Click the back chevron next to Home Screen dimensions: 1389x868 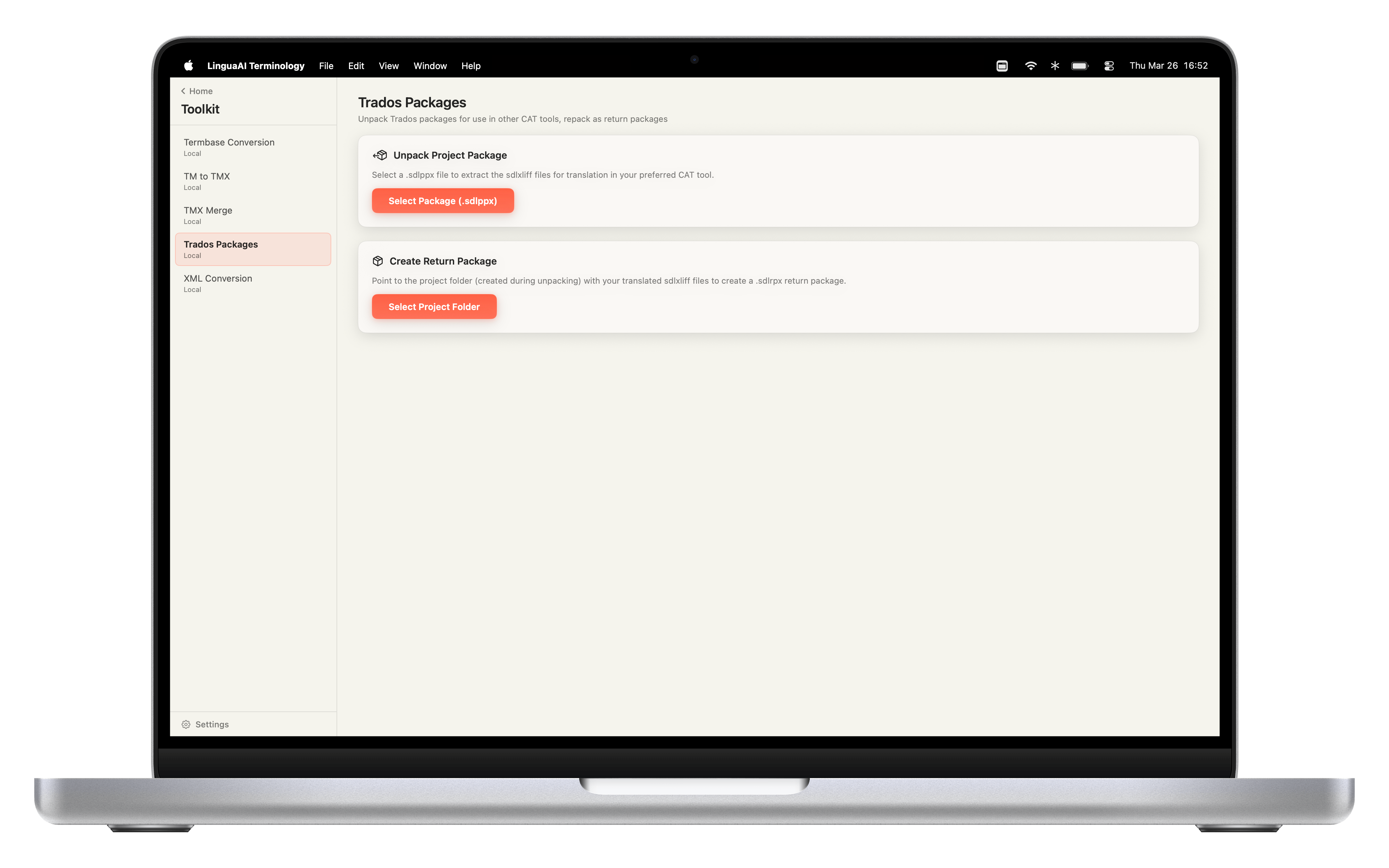tap(183, 91)
